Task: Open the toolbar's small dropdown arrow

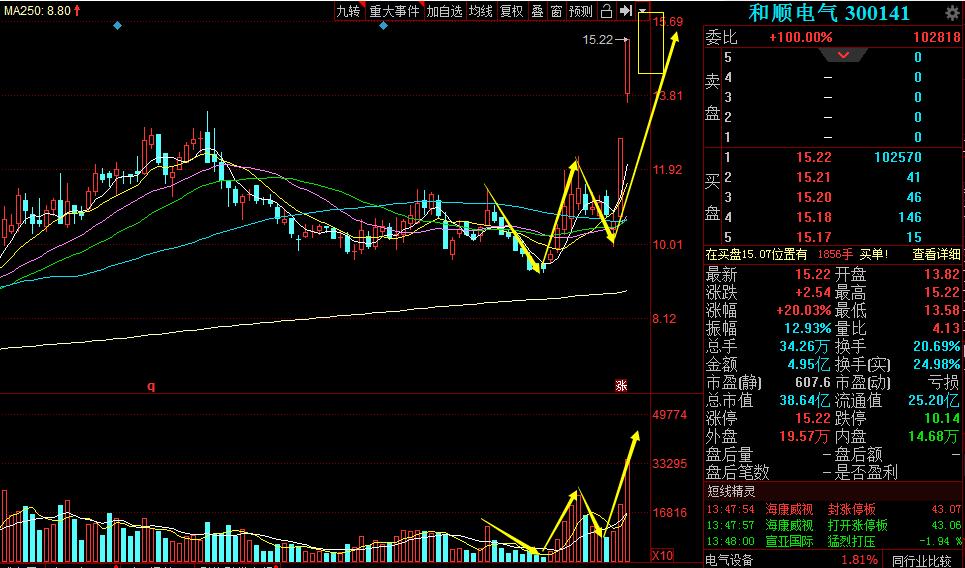Action: click(643, 11)
